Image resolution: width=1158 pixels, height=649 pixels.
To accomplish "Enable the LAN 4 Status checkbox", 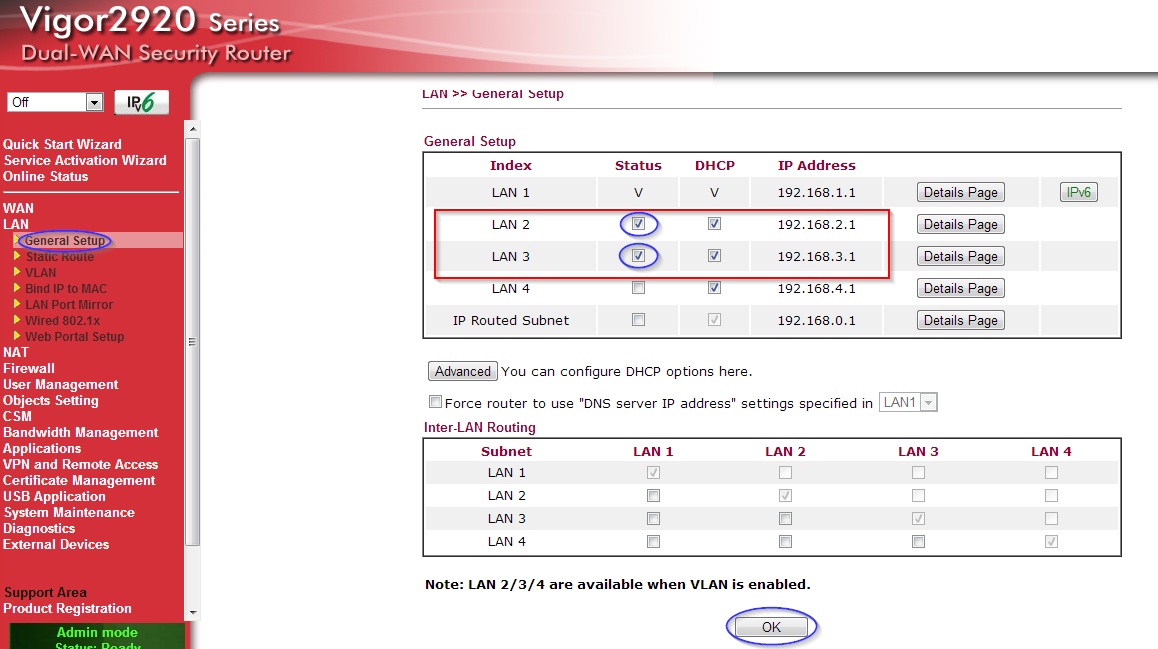I will (638, 288).
